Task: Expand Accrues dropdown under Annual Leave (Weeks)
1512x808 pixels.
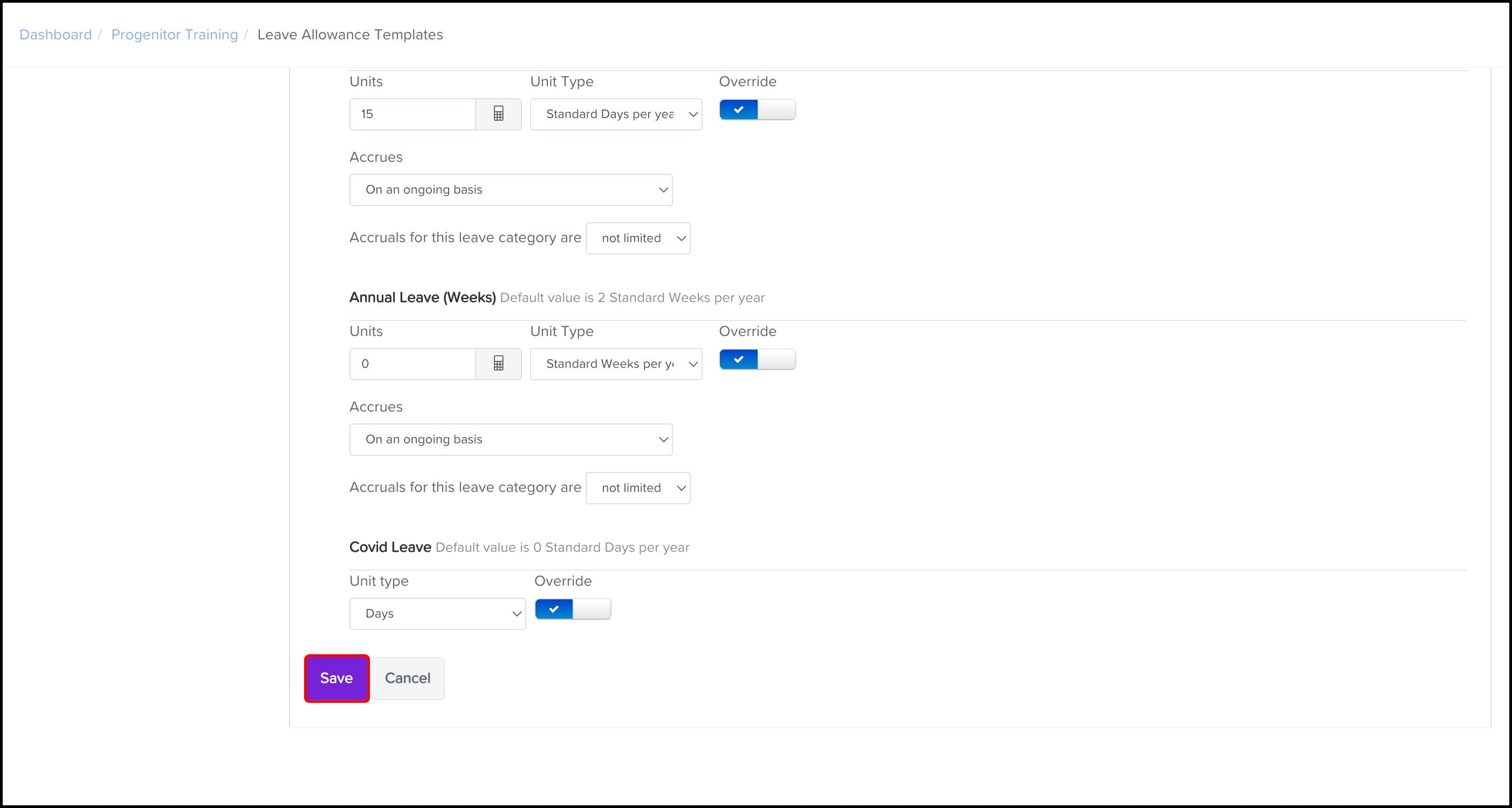Action: [511, 439]
